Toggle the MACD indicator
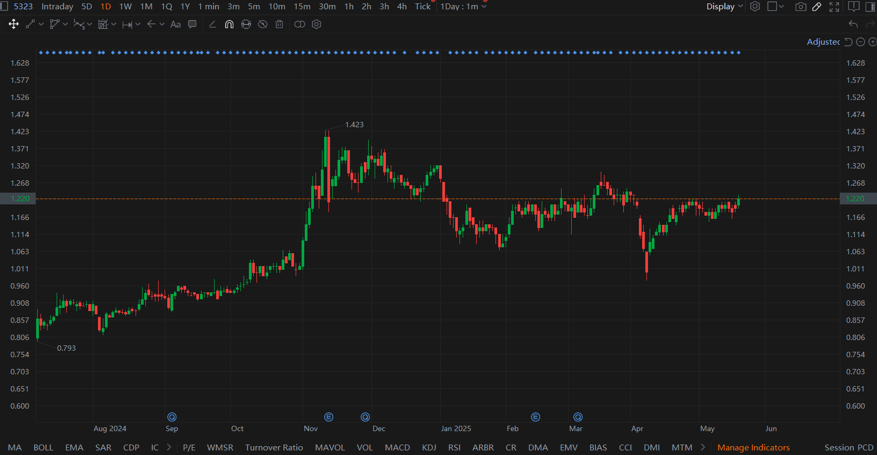 tap(397, 447)
